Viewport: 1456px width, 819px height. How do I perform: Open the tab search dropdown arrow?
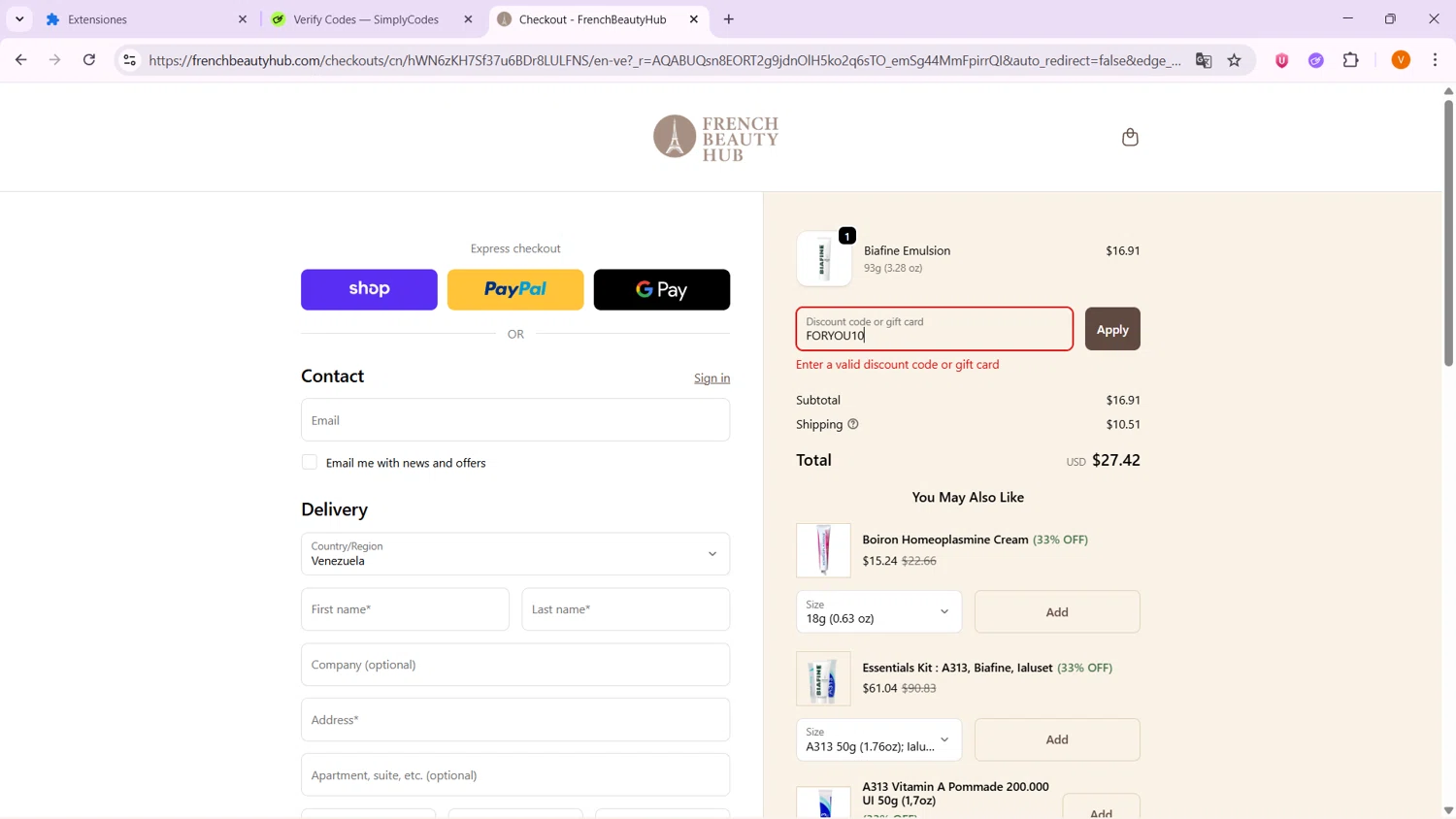[x=19, y=19]
